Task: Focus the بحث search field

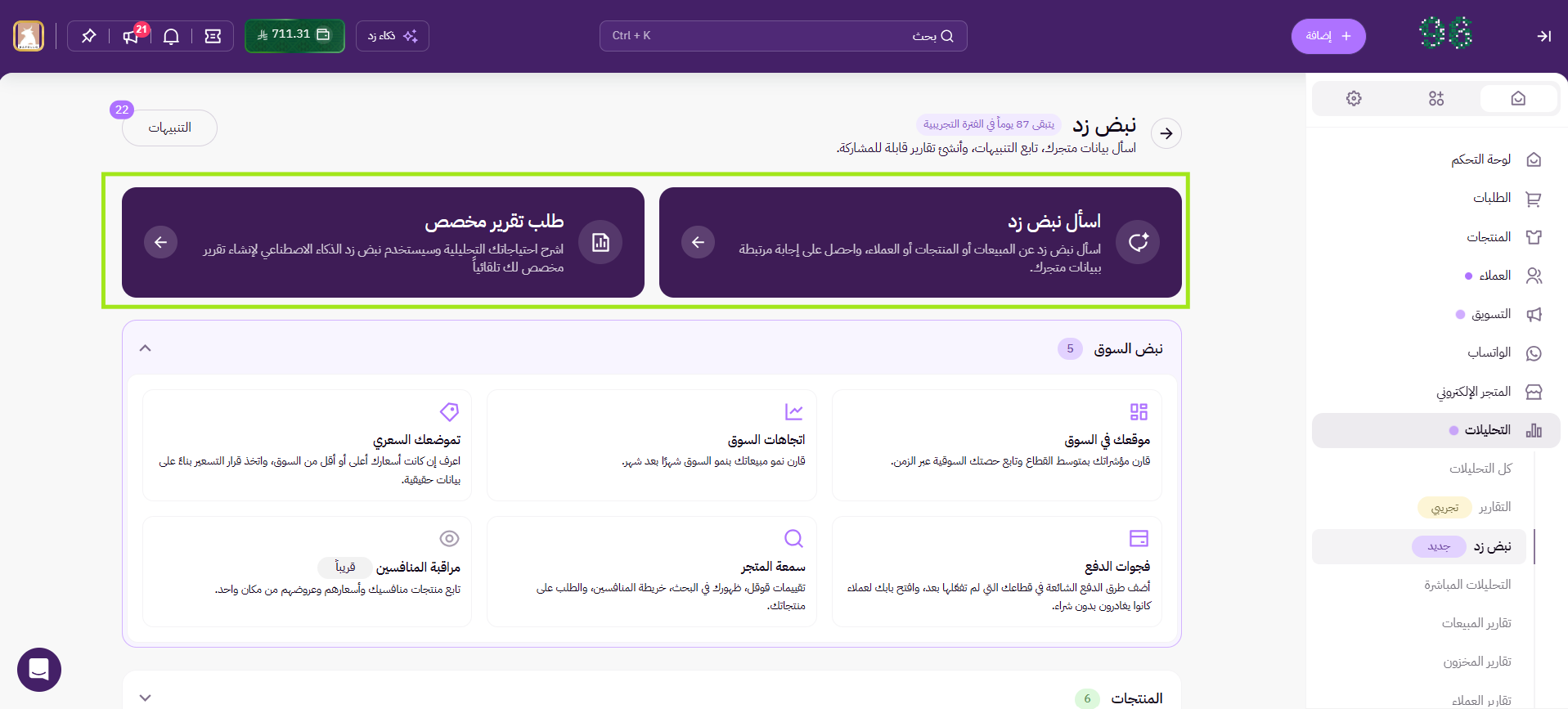Action: pyautogui.click(x=783, y=36)
